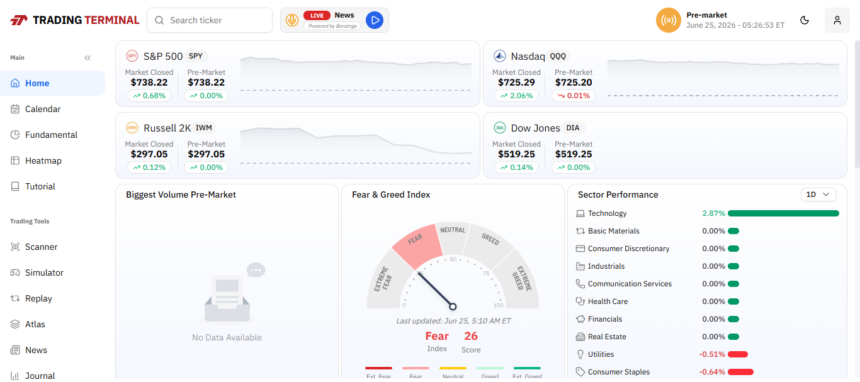Toggle dark mode moon icon

[x=805, y=20]
